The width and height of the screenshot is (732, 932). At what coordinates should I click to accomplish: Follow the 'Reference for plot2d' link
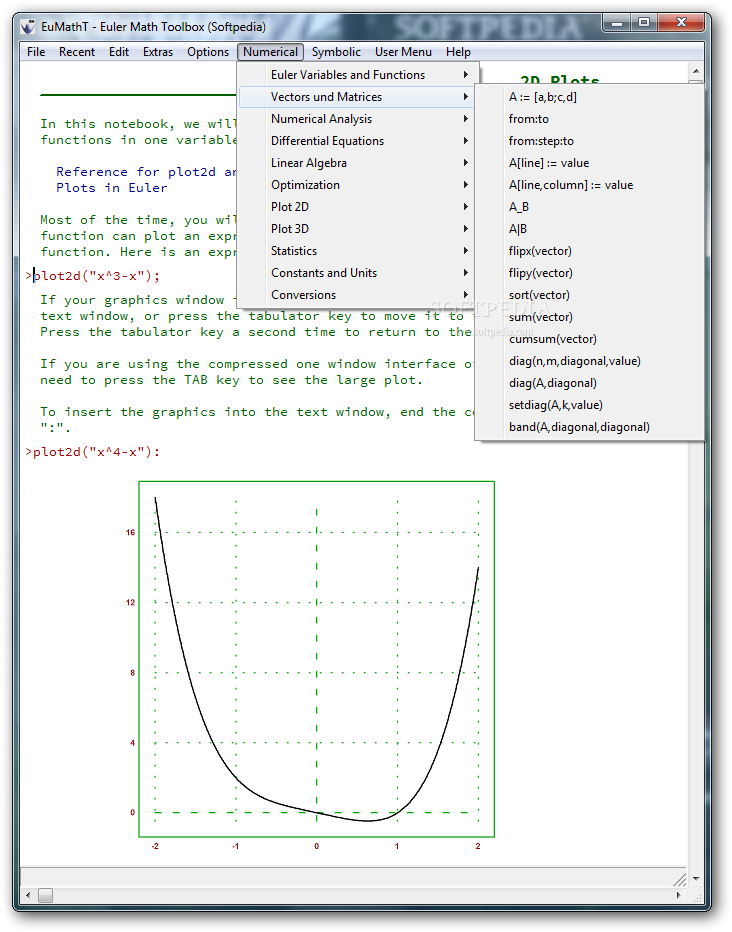point(146,172)
